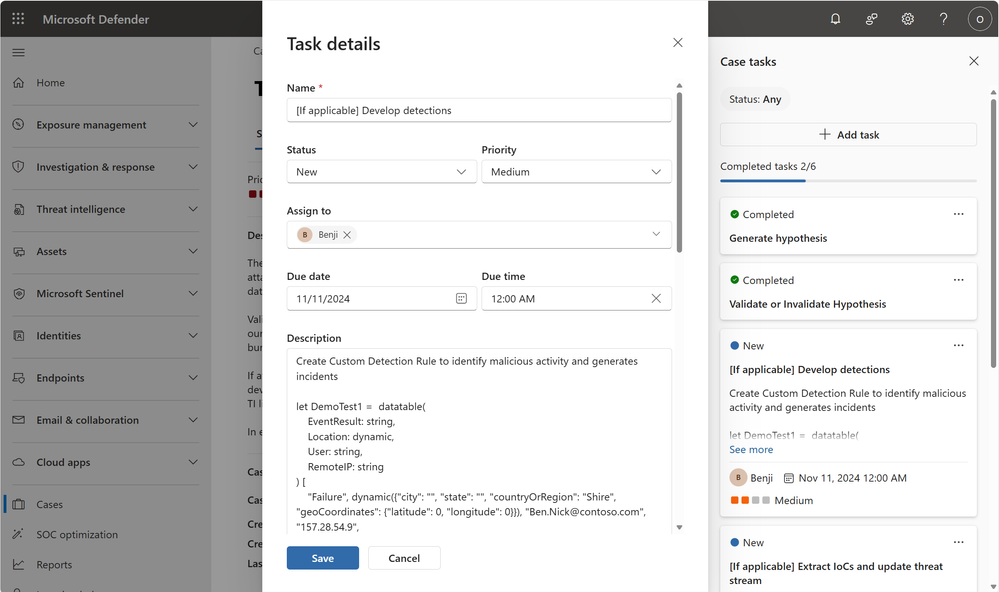
Task: Select the Generate hypothesis task card
Action: pyautogui.click(x=848, y=226)
